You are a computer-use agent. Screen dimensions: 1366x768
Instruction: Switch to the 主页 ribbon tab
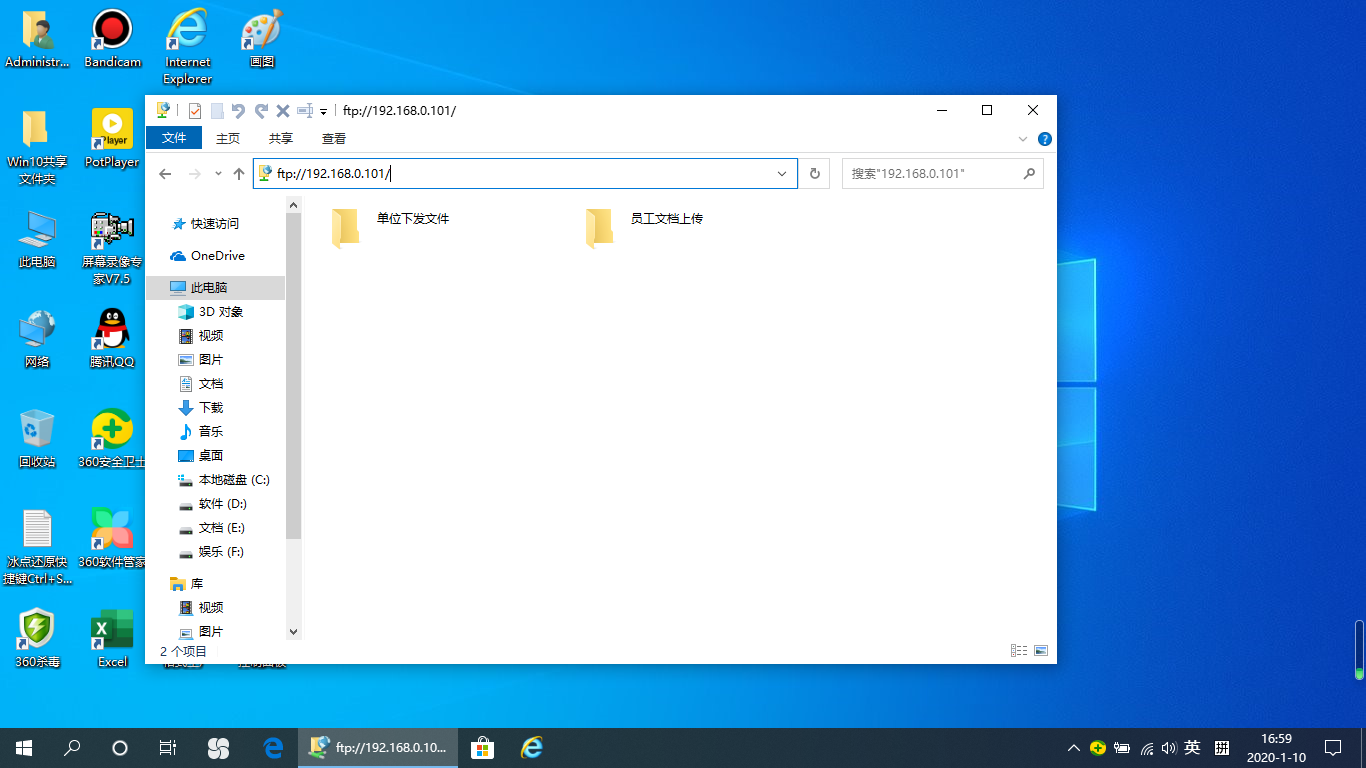[x=228, y=138]
